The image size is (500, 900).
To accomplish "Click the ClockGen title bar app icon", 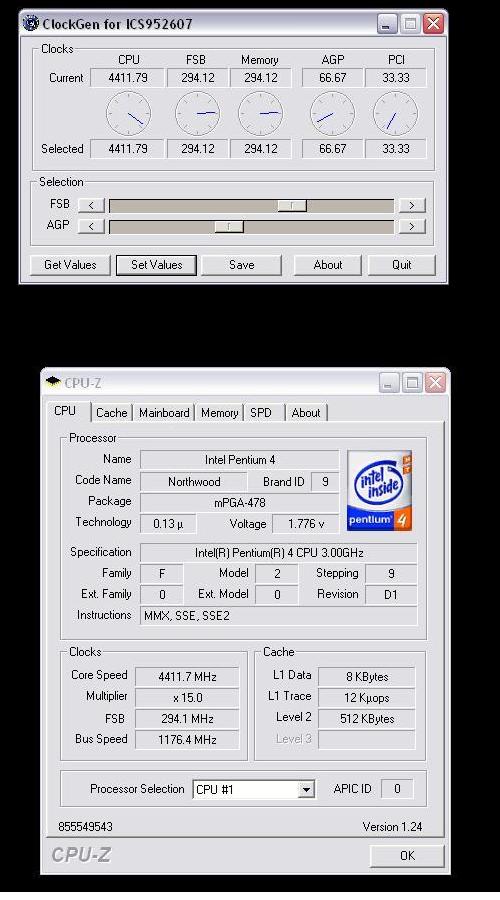I will tap(31, 24).
